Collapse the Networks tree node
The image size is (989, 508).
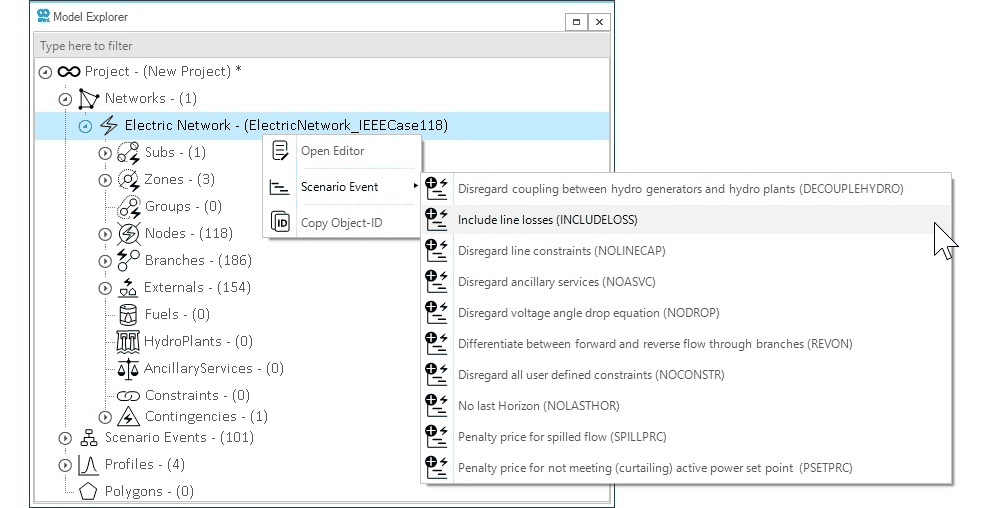tap(65, 99)
